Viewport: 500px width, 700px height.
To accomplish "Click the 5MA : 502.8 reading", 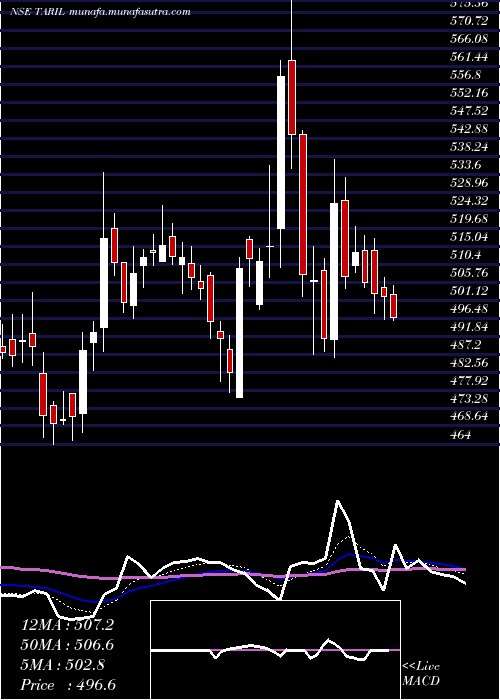I will tap(63, 665).
